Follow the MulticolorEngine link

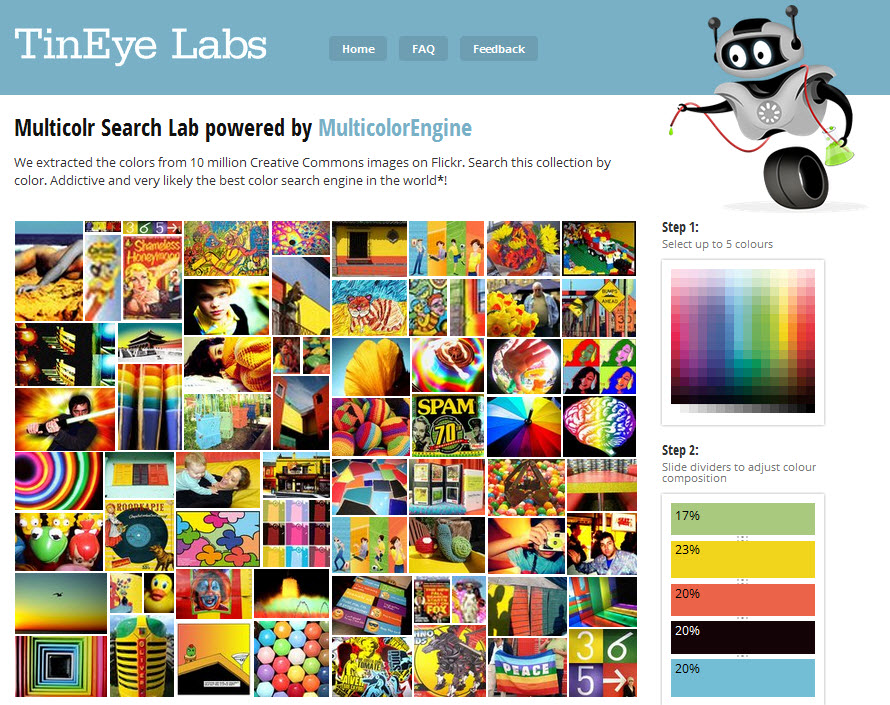[x=395, y=128]
